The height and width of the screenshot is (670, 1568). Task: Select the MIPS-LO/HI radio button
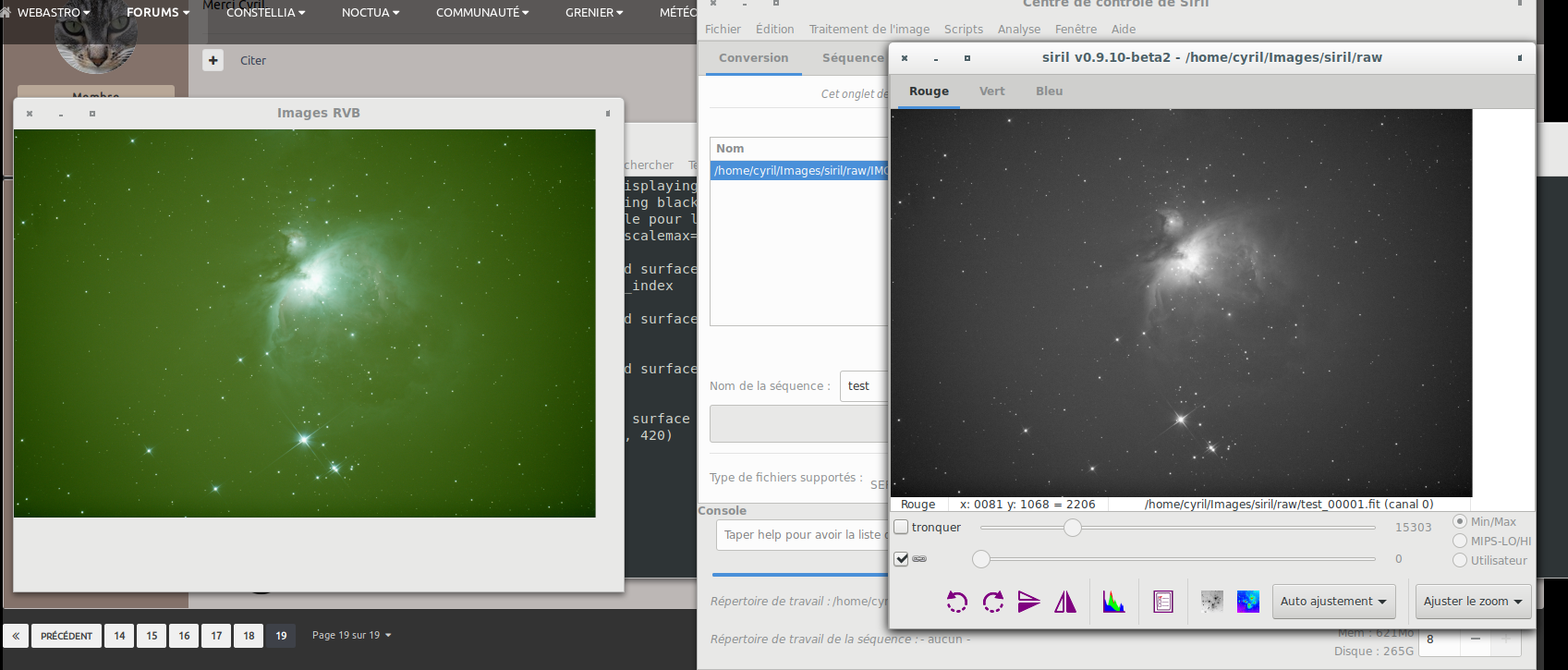pos(1460,542)
